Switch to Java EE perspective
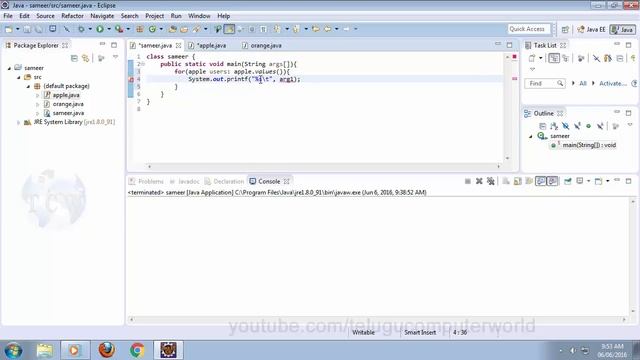Viewport: 640px width, 360px height. click(591, 29)
